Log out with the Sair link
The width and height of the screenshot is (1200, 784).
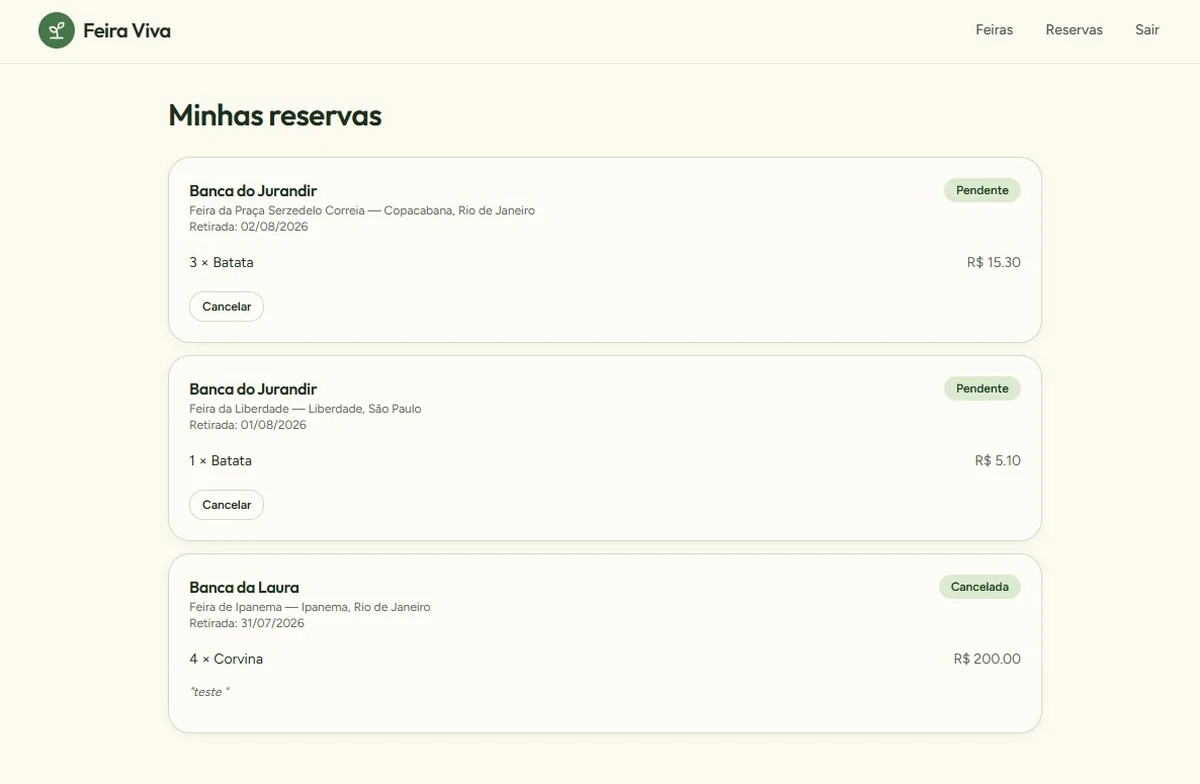point(1147,30)
